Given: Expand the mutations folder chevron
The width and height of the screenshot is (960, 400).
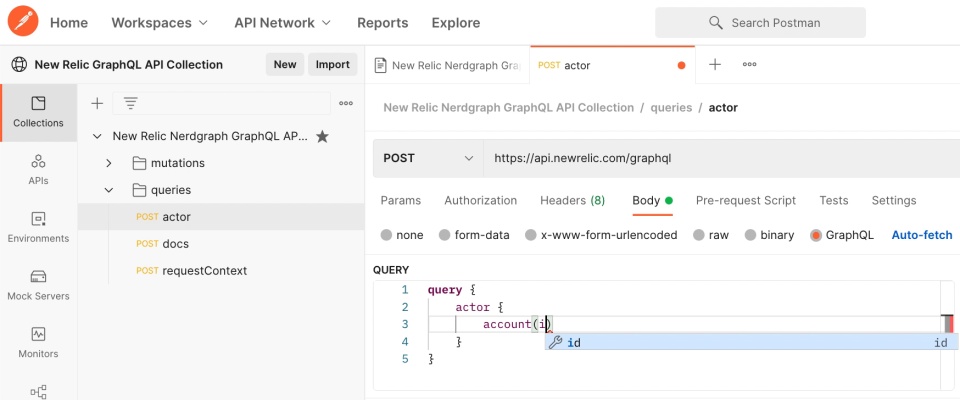Looking at the screenshot, I should click(x=108, y=163).
